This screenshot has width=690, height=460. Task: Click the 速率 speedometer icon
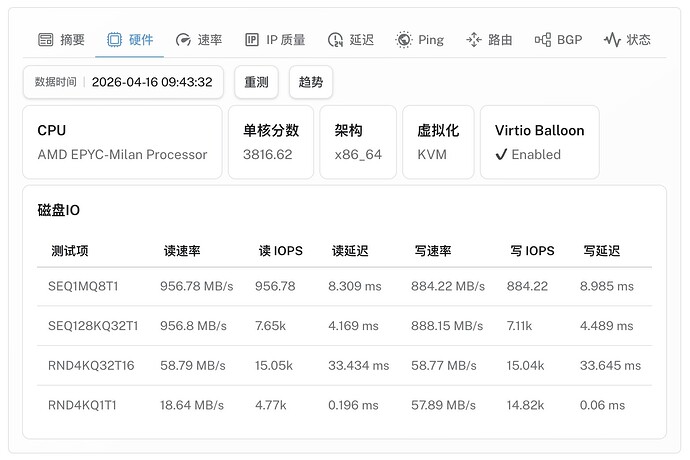pos(183,40)
